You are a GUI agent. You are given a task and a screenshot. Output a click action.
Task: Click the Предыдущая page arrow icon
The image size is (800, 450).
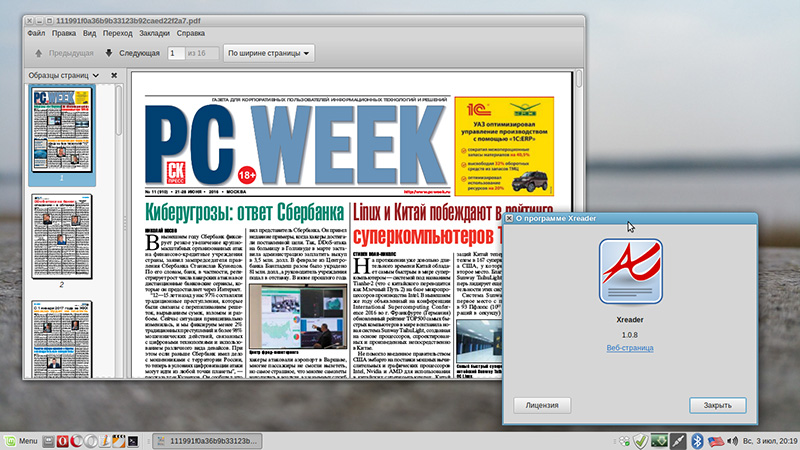[38, 53]
